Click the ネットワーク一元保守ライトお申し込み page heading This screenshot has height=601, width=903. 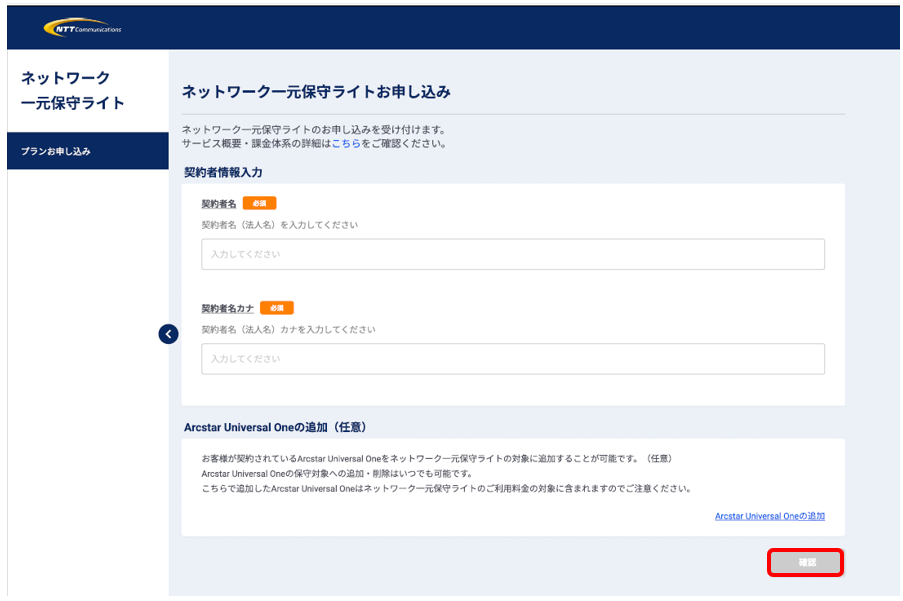(316, 92)
